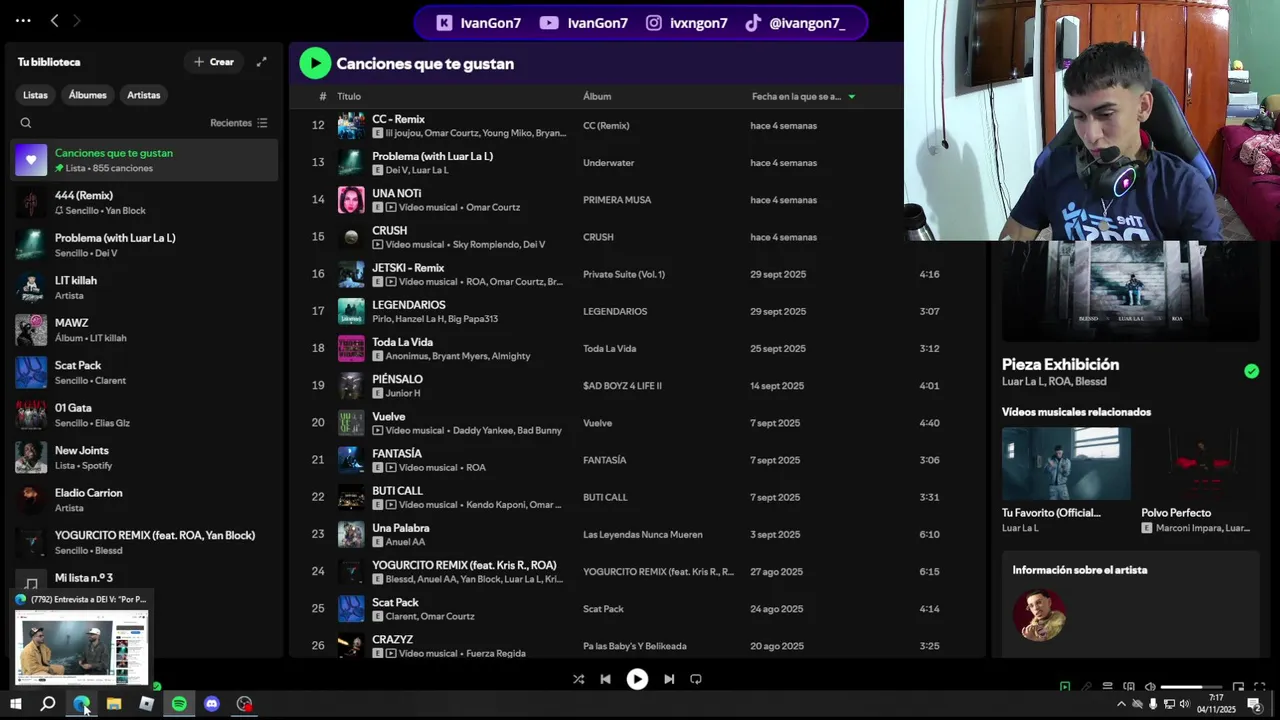Adjust the Spotify volume slider
The width and height of the screenshot is (1280, 720).
pos(1191,687)
